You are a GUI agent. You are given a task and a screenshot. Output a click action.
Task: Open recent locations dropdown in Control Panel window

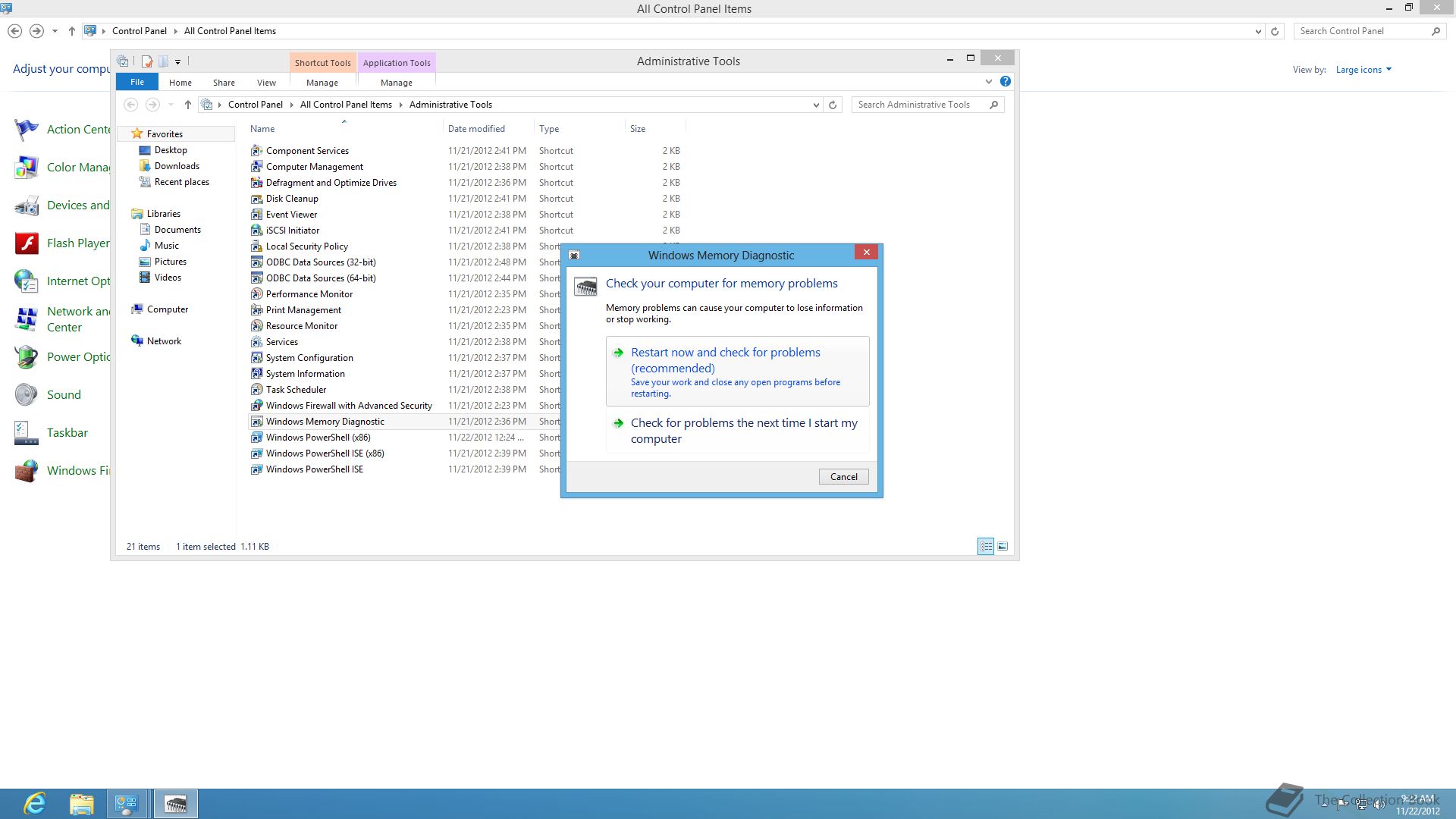(x=55, y=31)
